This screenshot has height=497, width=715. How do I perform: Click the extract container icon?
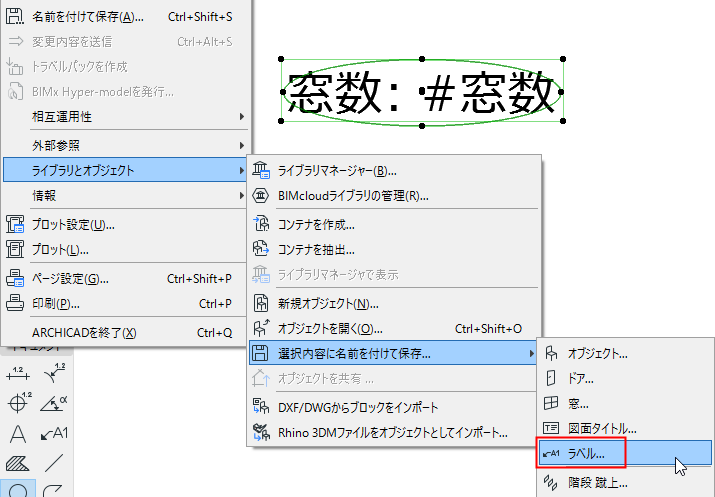(261, 249)
